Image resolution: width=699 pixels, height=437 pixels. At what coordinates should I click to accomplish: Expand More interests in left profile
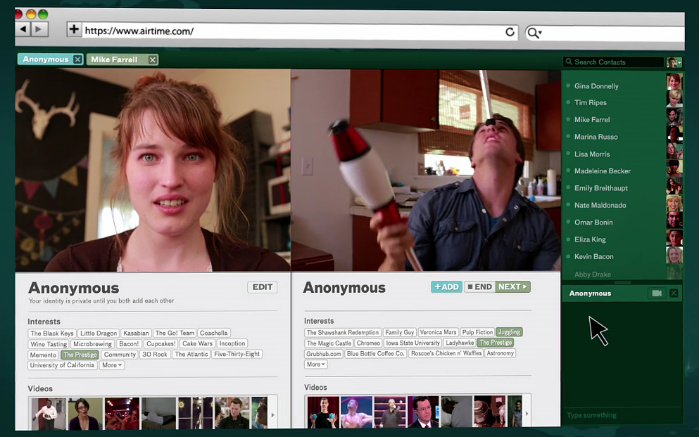(x=112, y=365)
